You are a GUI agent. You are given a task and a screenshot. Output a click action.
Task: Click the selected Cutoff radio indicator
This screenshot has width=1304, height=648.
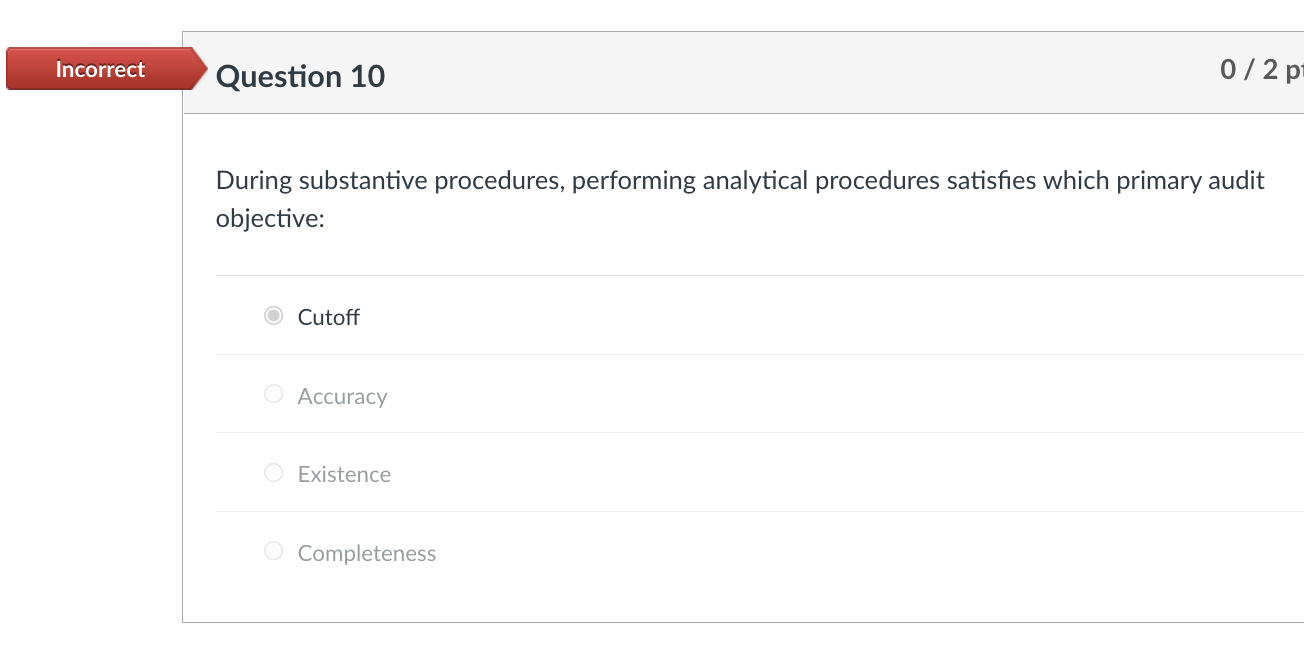[x=273, y=315]
